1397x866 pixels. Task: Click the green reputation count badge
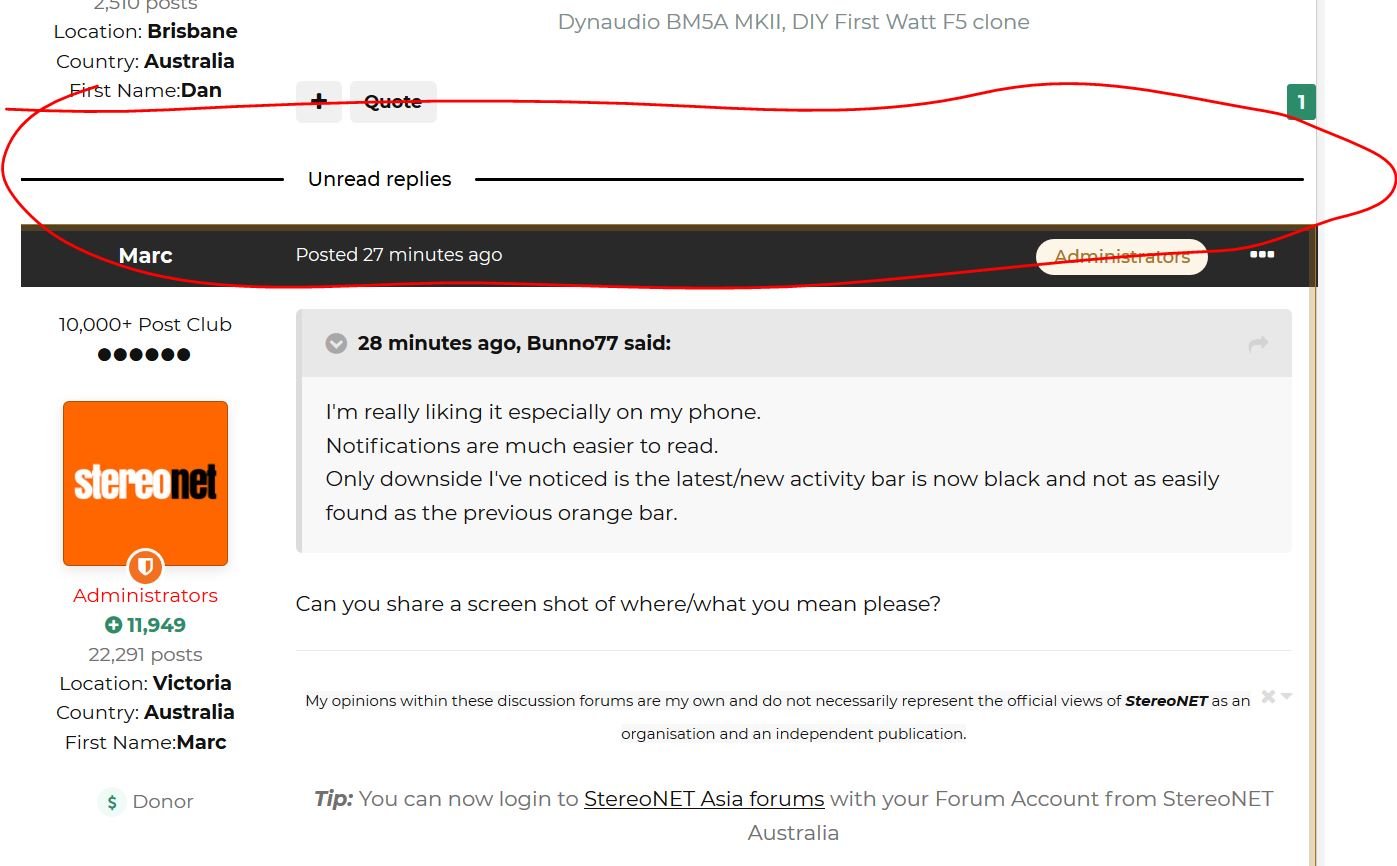coord(1301,102)
